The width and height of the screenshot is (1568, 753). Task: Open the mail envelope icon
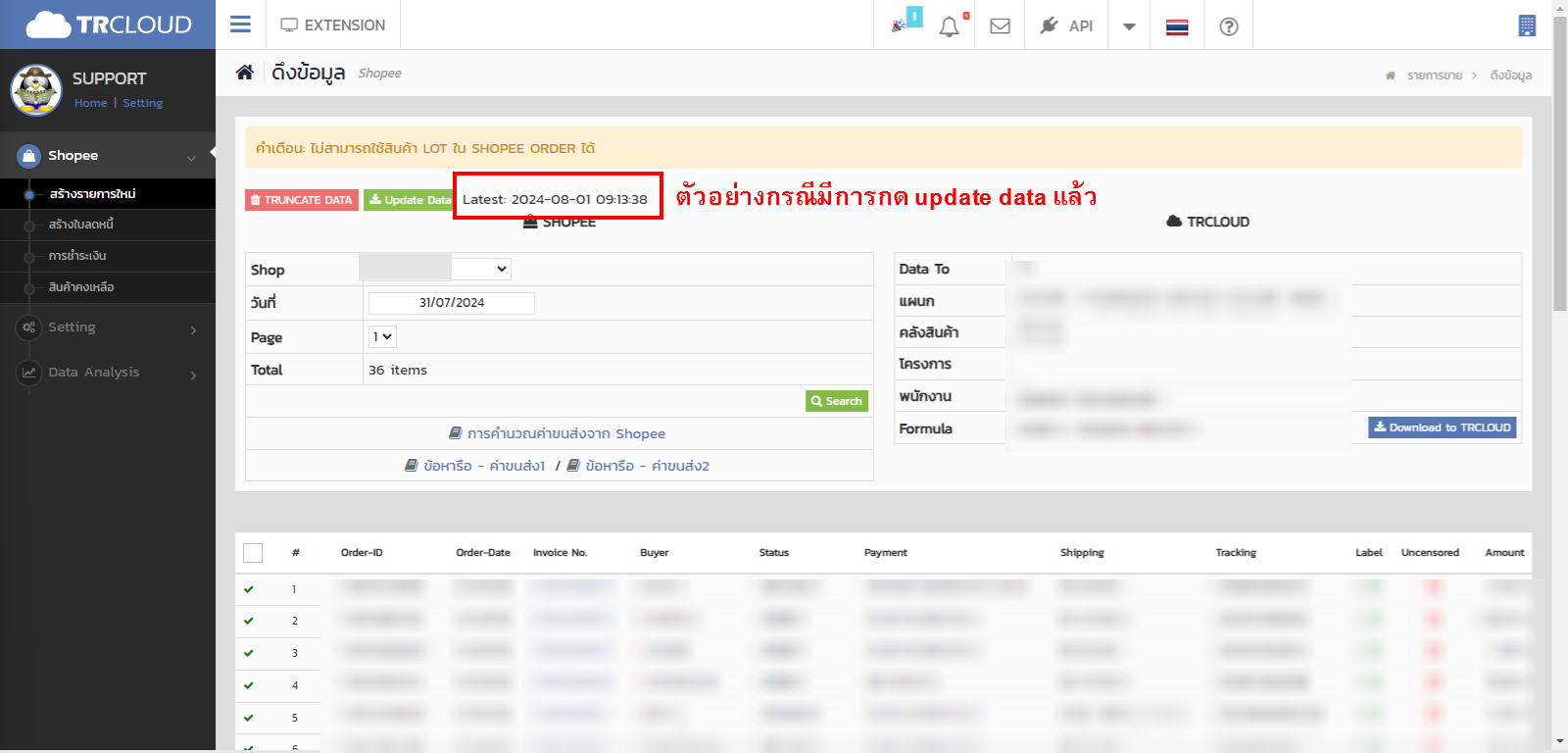click(1000, 26)
